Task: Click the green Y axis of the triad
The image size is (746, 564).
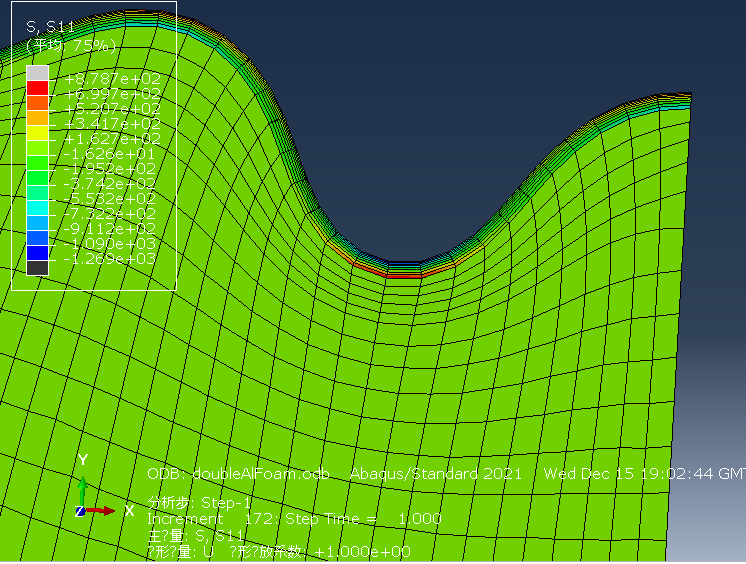Action: pyautogui.click(x=83, y=487)
